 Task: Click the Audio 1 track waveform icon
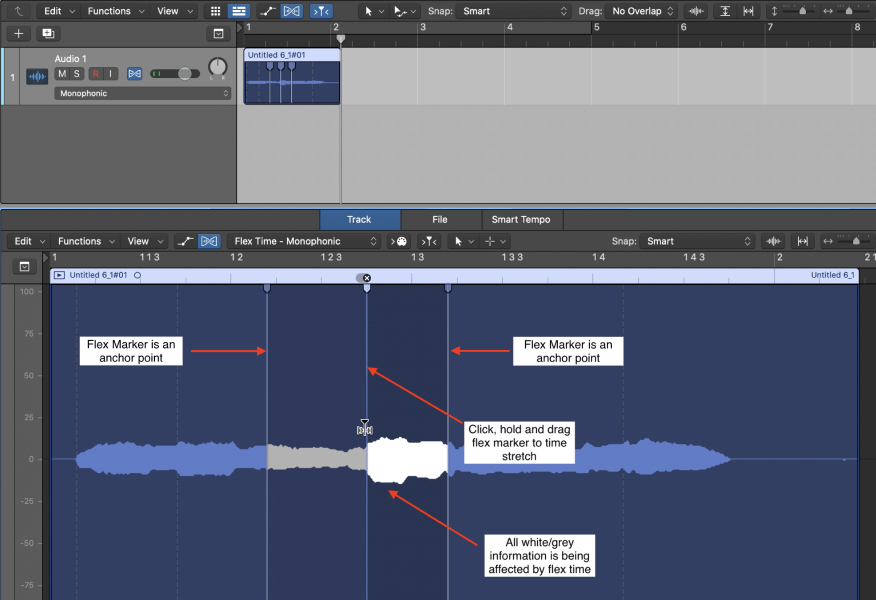coord(37,76)
